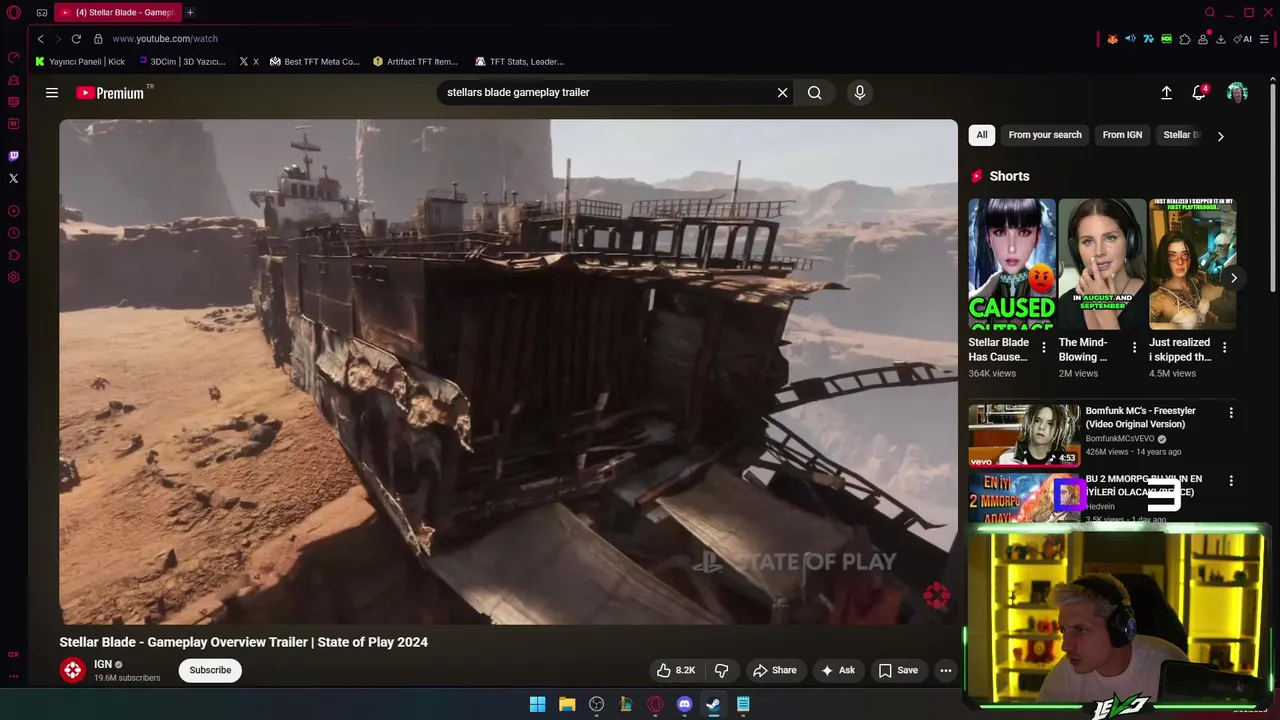The image size is (1280, 720).
Task: Open OBS Studio from taskbar
Action: (x=596, y=704)
